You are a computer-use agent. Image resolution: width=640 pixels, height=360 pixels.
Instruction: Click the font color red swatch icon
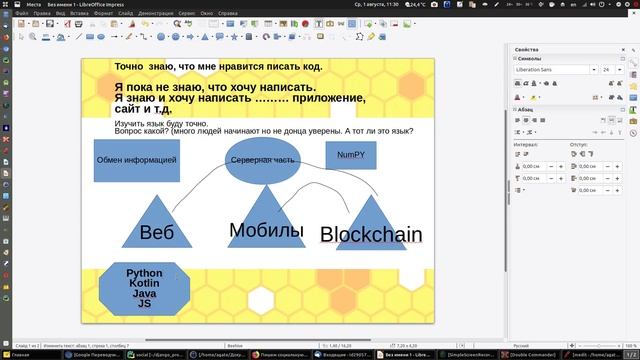tap(518, 98)
